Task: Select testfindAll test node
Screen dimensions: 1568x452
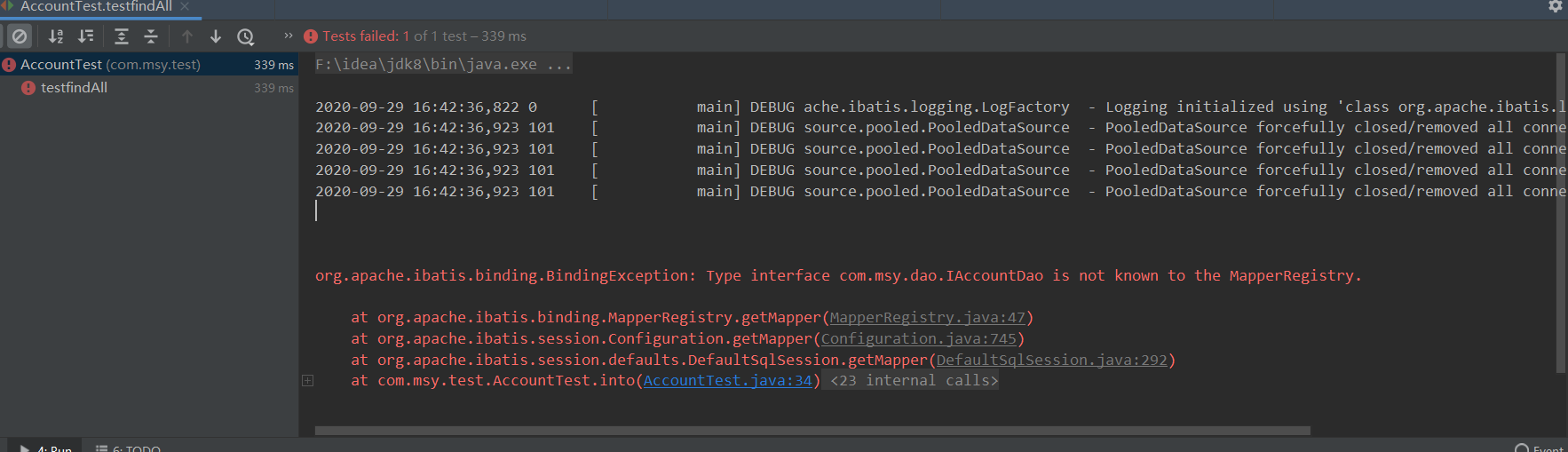Action: pyautogui.click(x=149, y=88)
